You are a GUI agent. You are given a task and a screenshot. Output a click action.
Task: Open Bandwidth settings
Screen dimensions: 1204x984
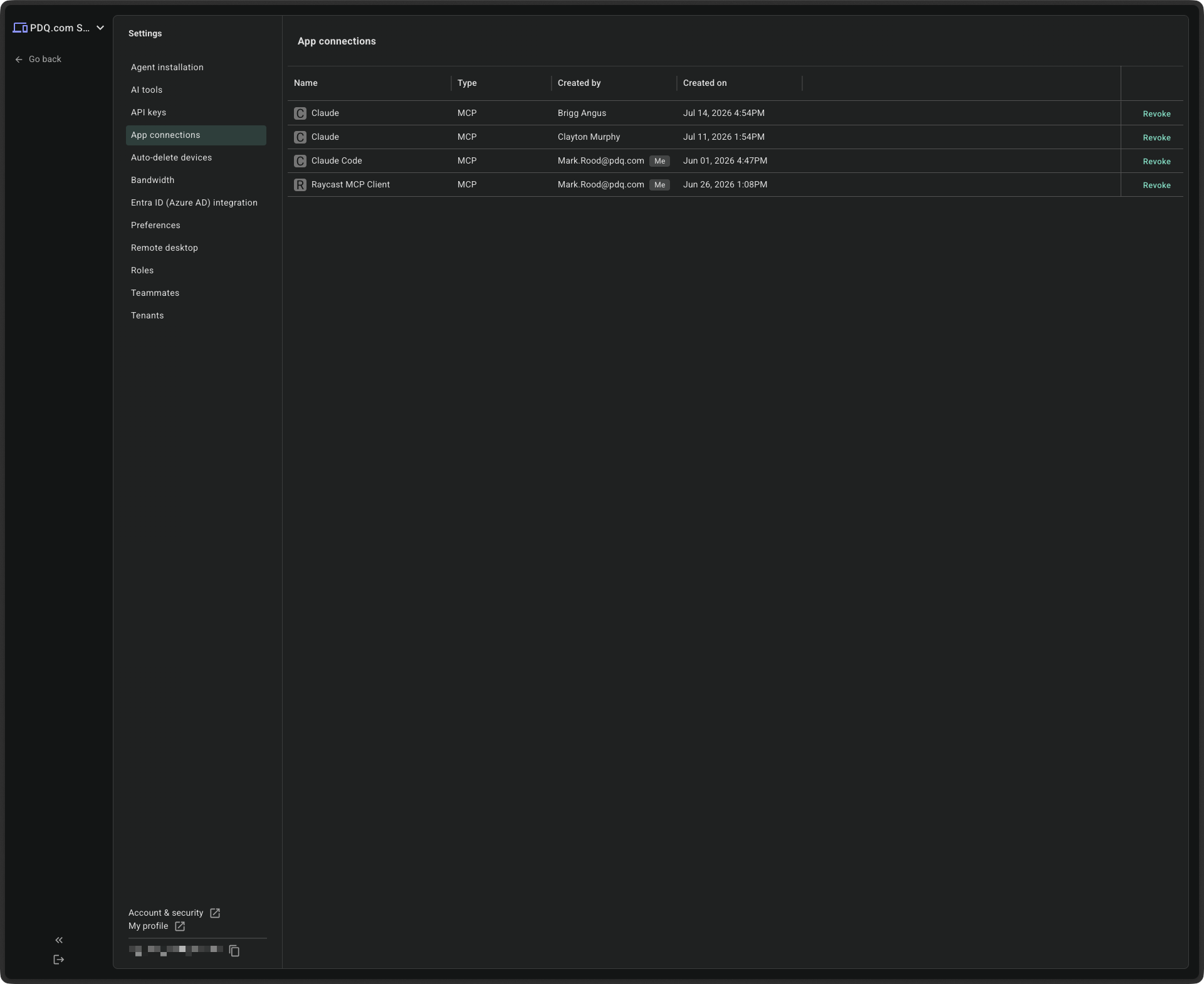(x=196, y=181)
